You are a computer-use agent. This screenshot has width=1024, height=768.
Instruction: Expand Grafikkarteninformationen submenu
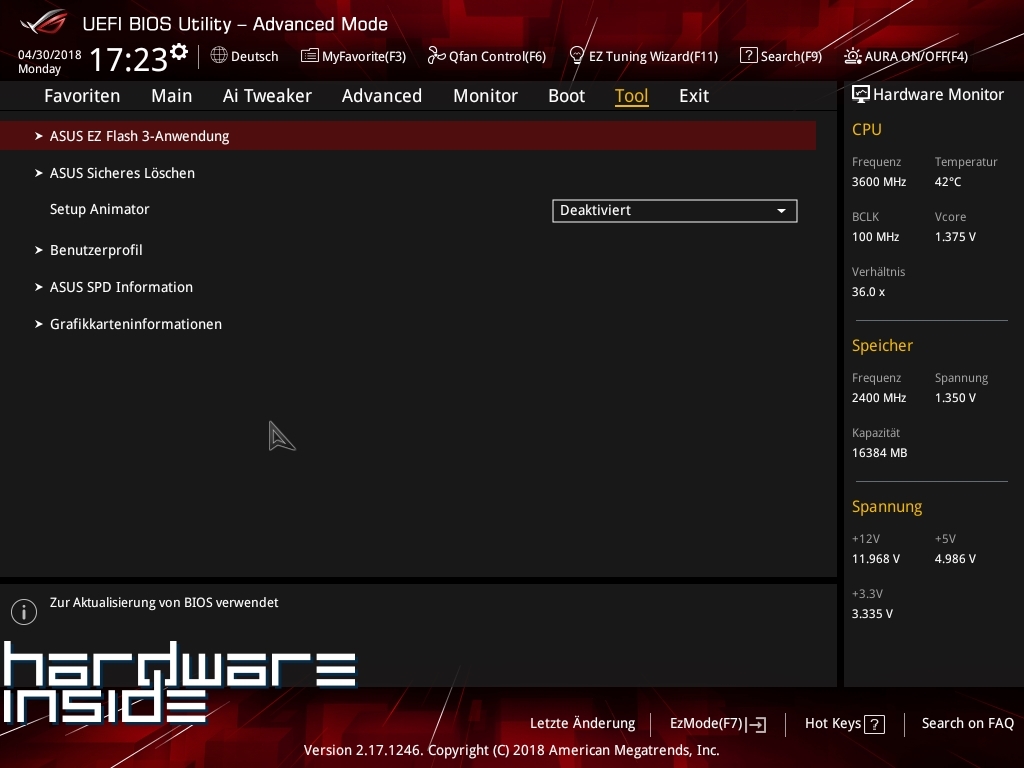[136, 325]
